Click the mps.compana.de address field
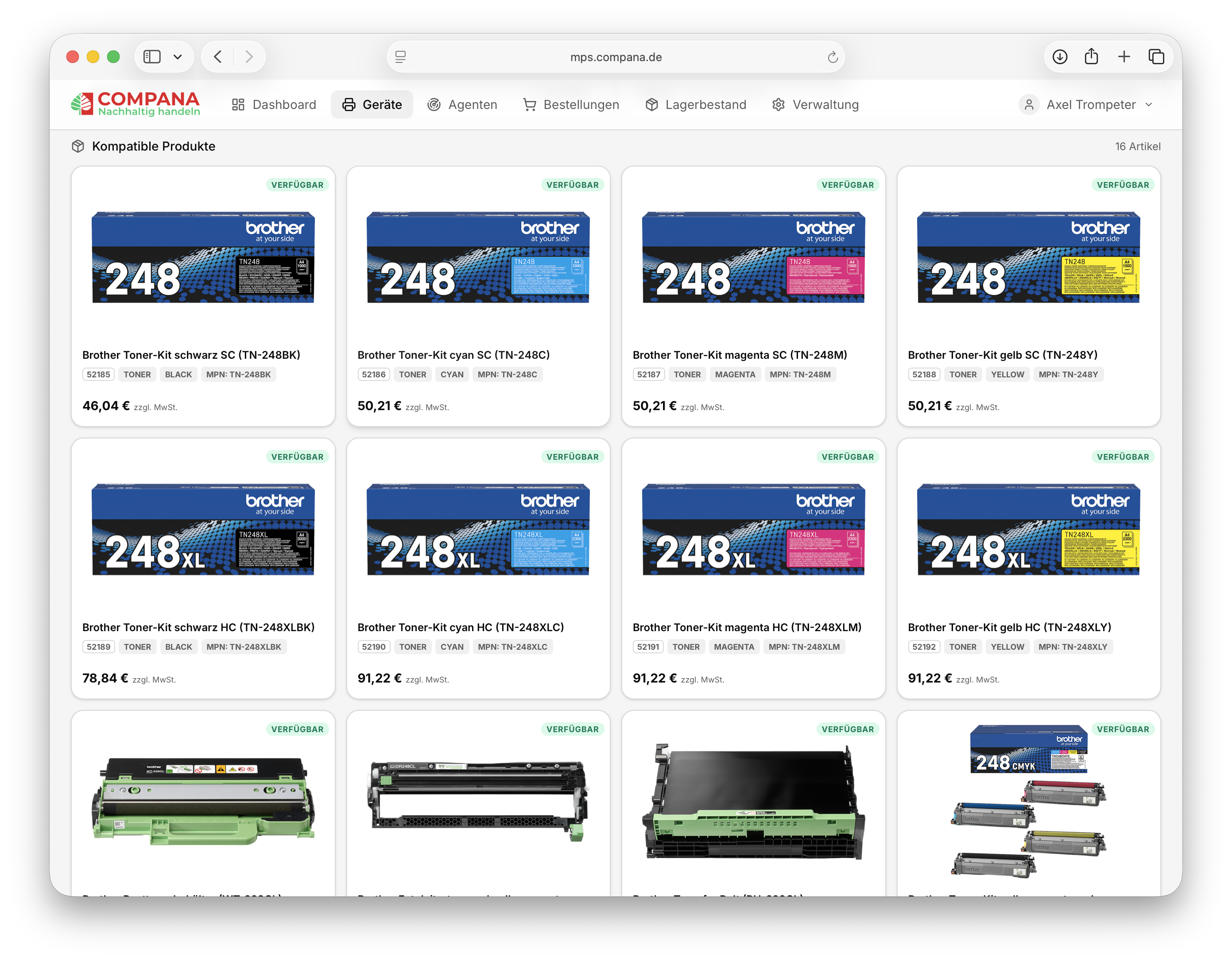Viewport: 1232px width, 962px height. [x=616, y=57]
